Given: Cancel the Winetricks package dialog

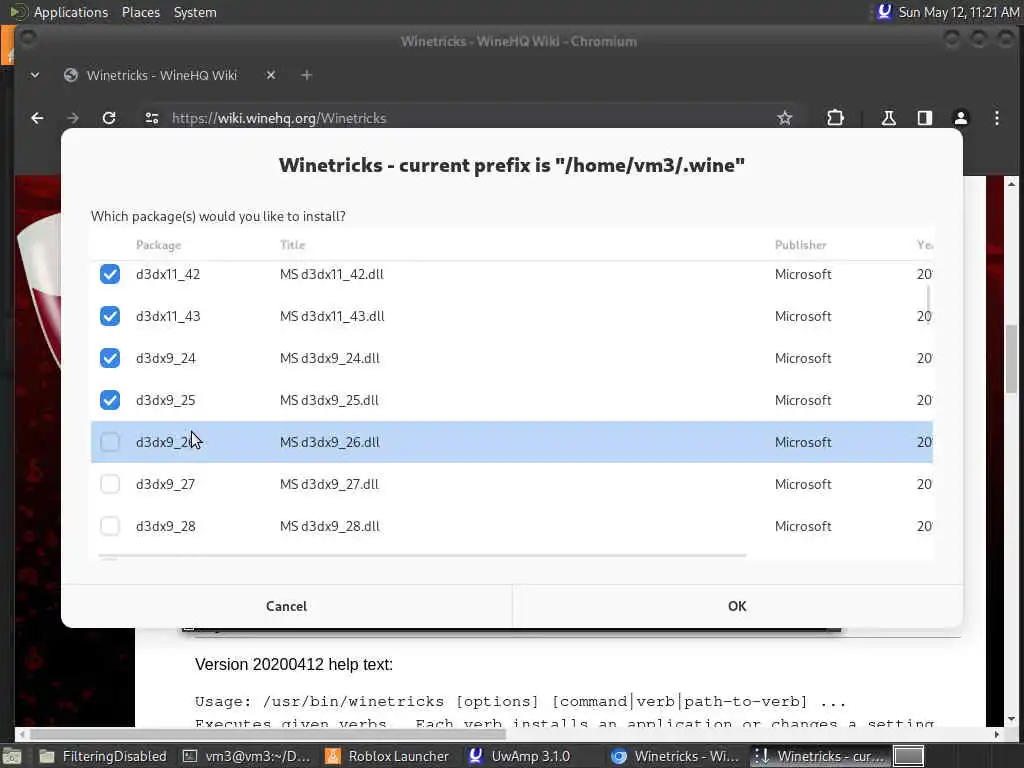Looking at the screenshot, I should point(286,606).
